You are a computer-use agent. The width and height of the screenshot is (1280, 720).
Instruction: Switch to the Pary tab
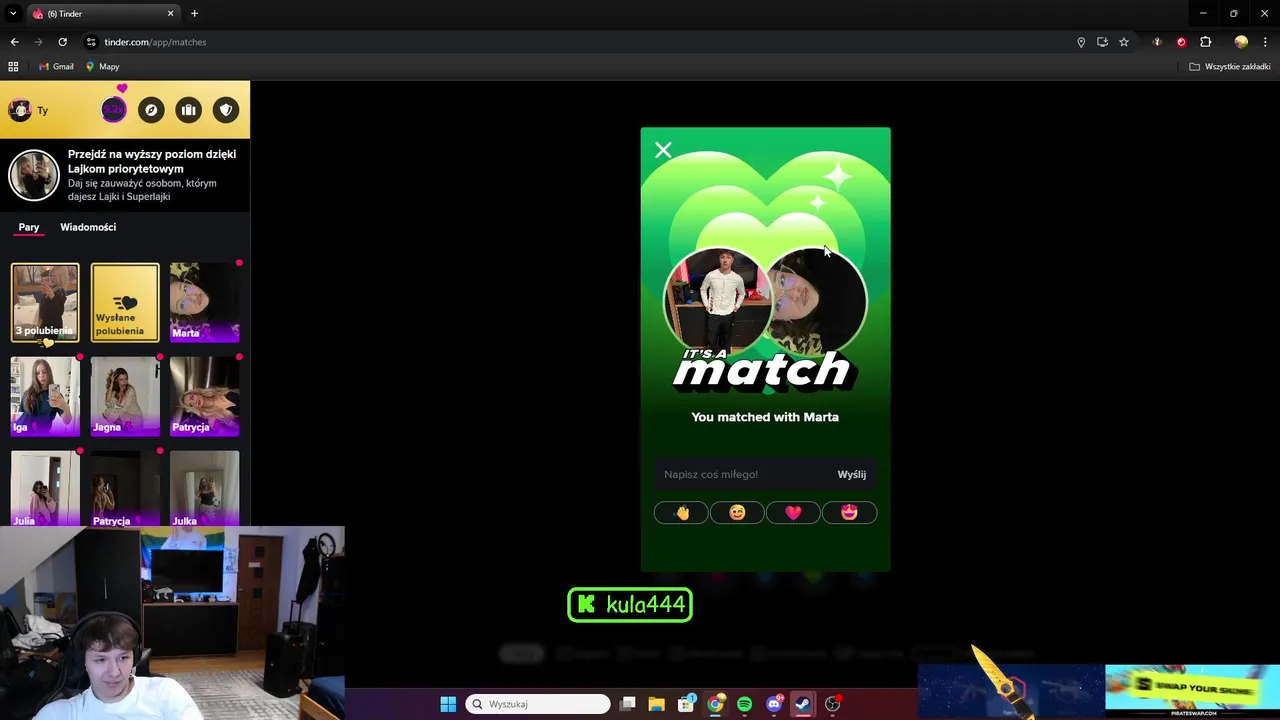point(29,227)
